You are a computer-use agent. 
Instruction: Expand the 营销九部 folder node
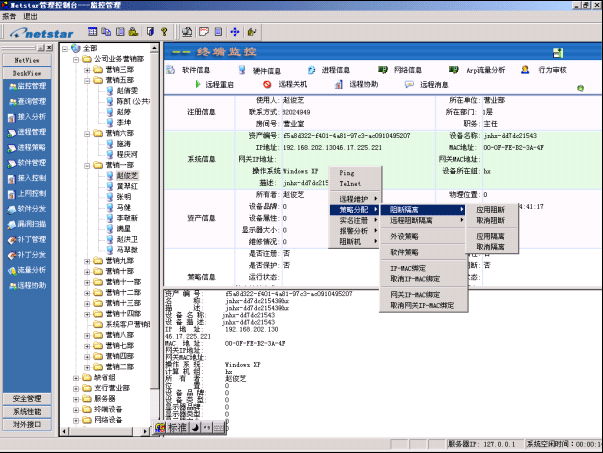(87, 261)
